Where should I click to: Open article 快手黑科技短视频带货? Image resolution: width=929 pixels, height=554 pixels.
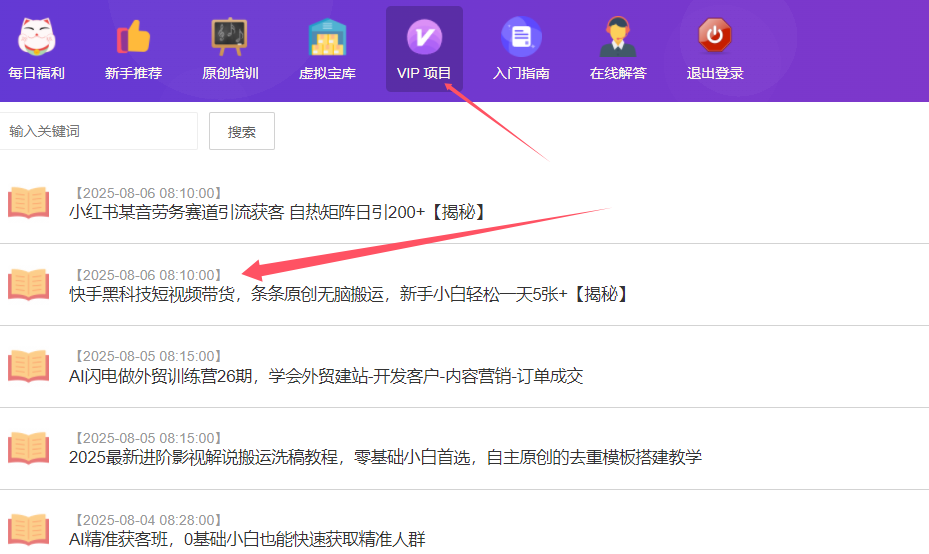pos(350,294)
